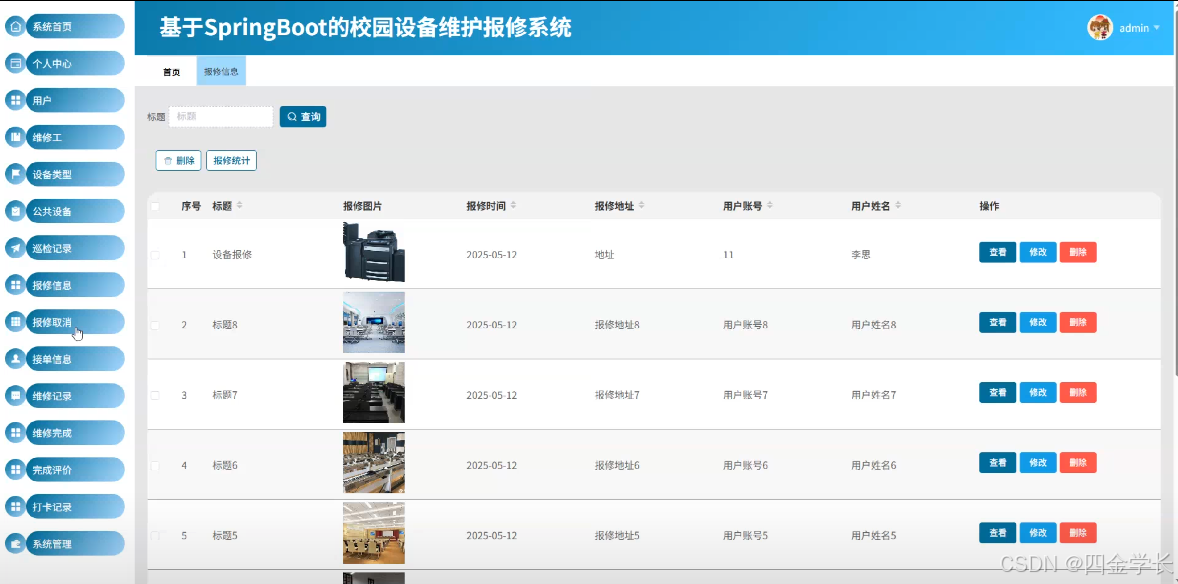The image size is (1178, 584).
Task: Click the 报修统计 button
Action: (231, 160)
